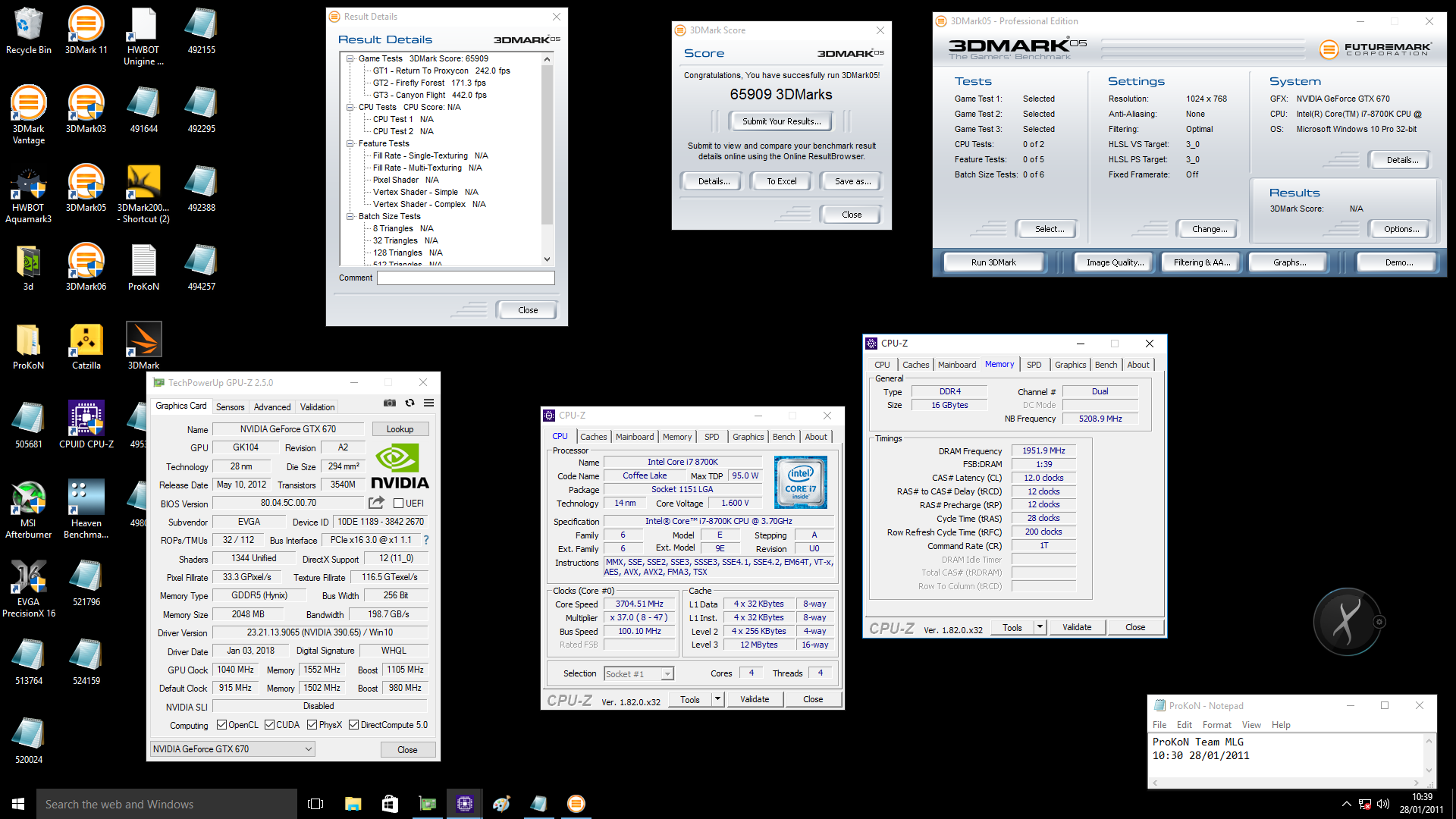Open volume control in the system tray
The height and width of the screenshot is (819, 1456).
[1383, 804]
